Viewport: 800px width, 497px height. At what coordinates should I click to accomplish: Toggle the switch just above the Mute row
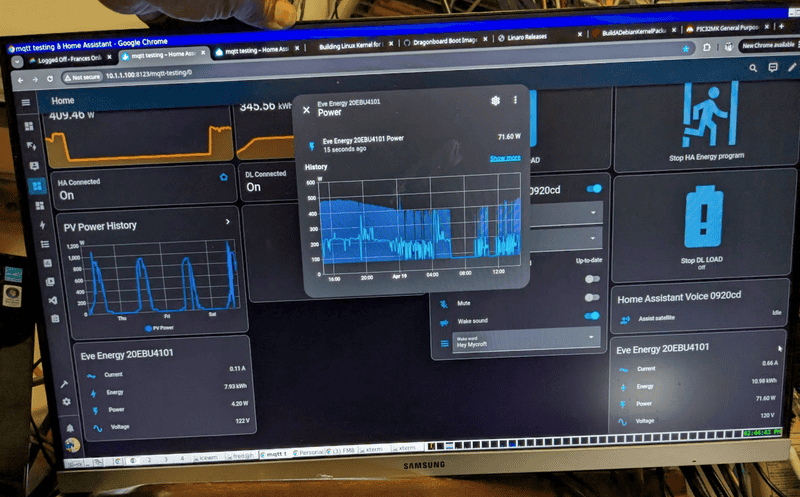[592, 279]
